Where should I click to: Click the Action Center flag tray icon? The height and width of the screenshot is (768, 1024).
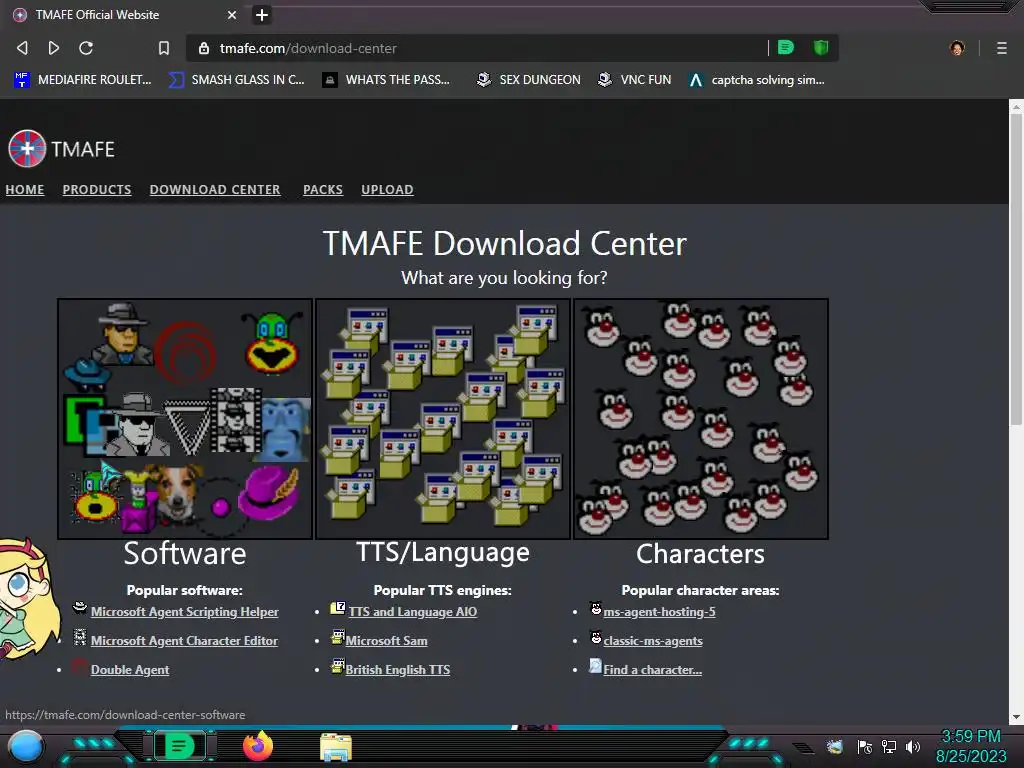(864, 746)
